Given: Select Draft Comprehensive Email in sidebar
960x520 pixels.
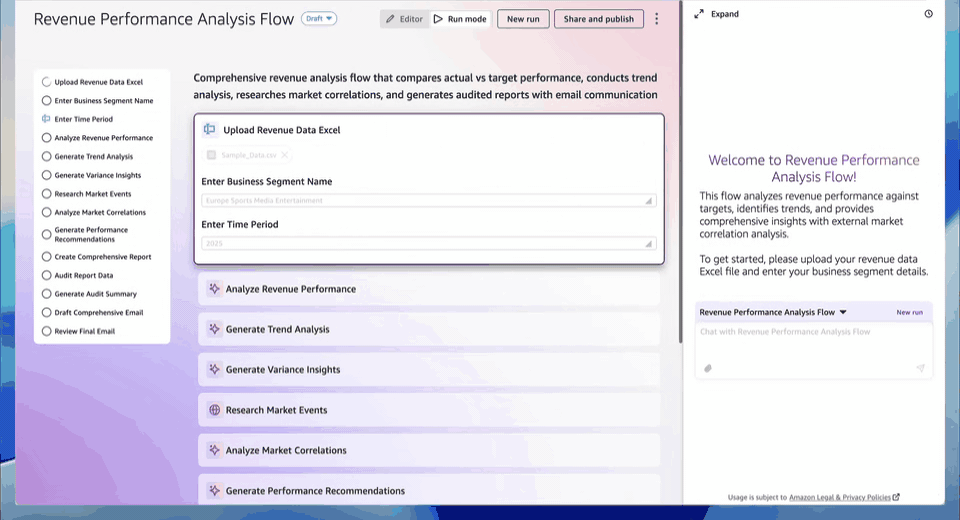Looking at the screenshot, I should (x=99, y=312).
